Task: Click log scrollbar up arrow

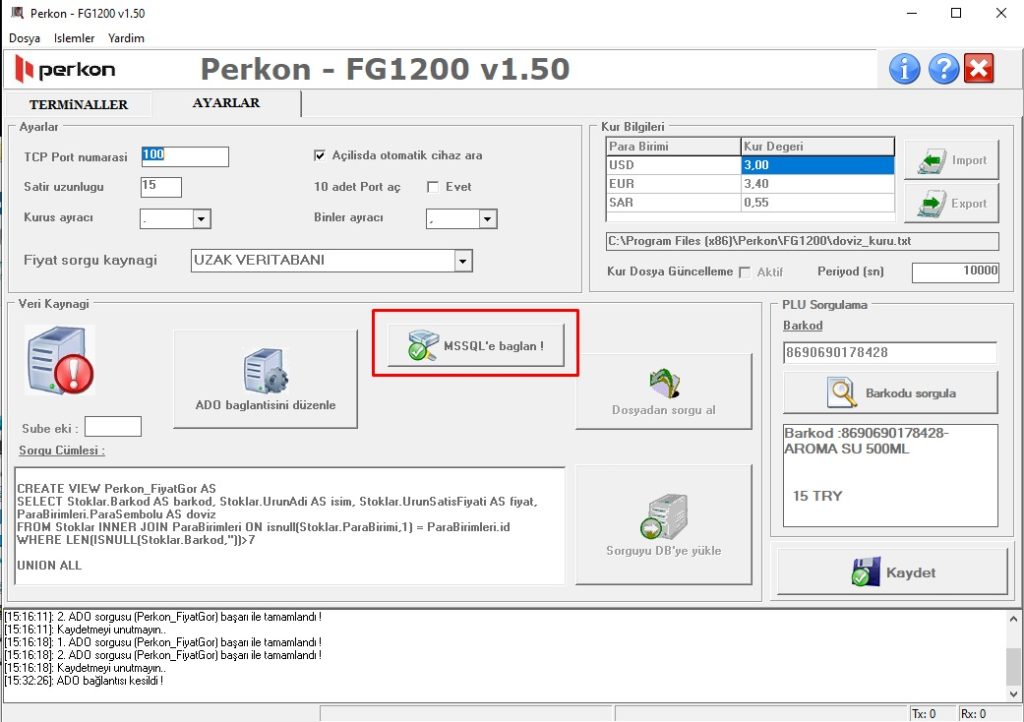Action: tap(1013, 619)
